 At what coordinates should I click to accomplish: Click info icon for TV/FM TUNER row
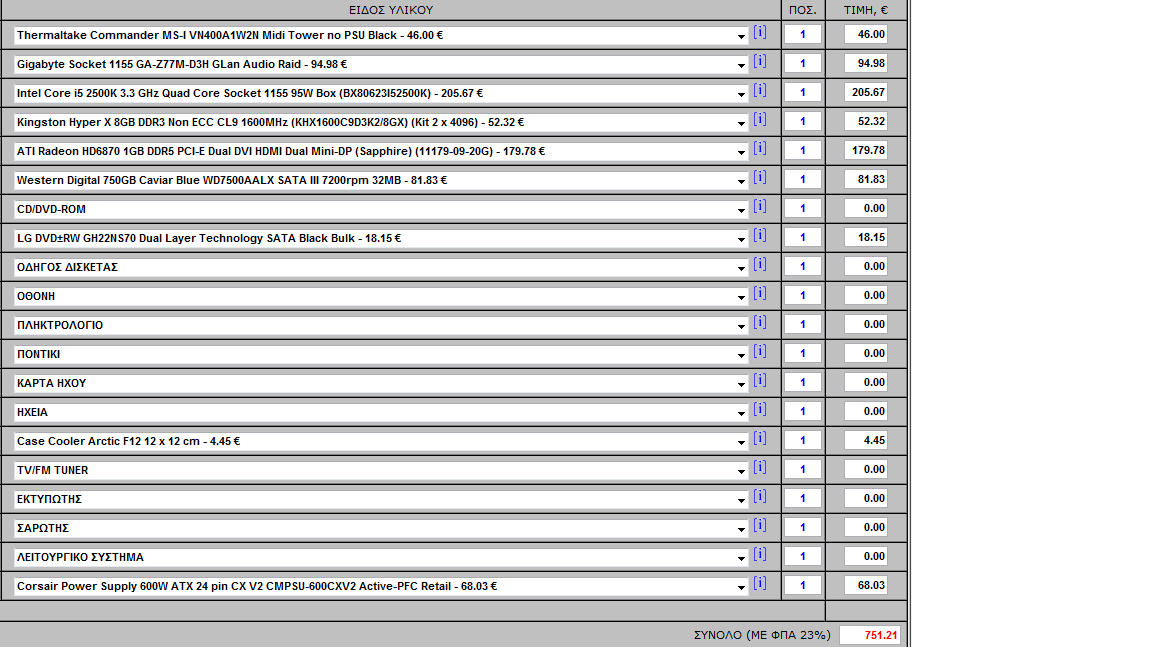click(760, 468)
